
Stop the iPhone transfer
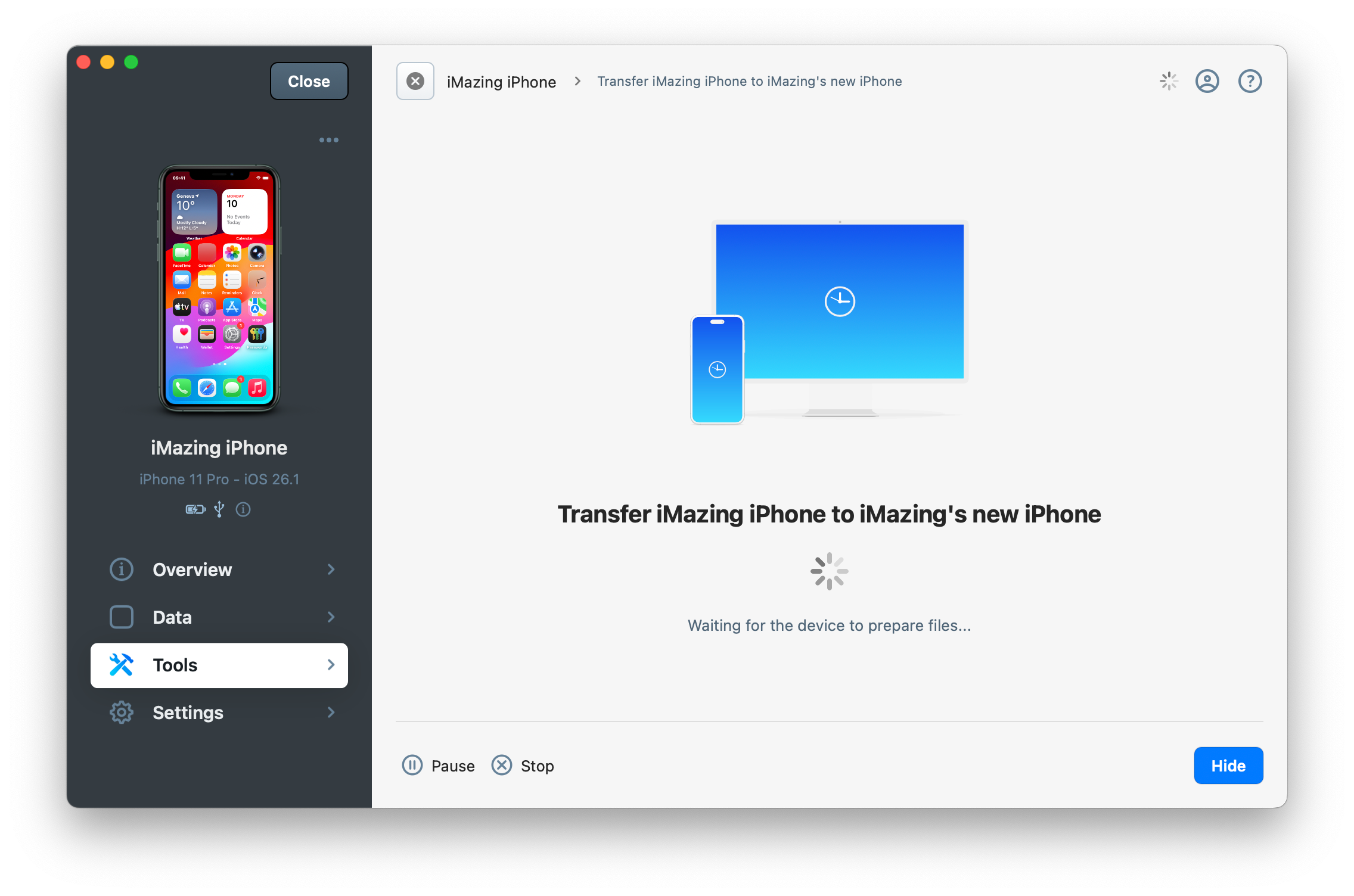click(522, 766)
